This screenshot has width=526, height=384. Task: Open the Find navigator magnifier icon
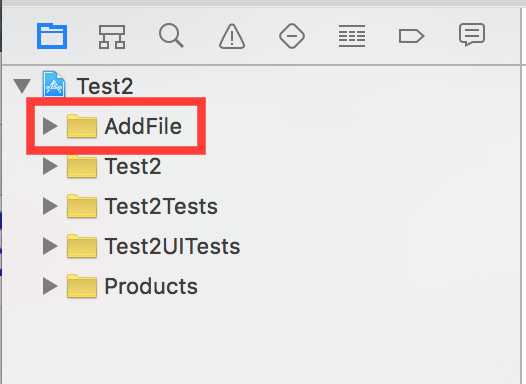tap(171, 35)
